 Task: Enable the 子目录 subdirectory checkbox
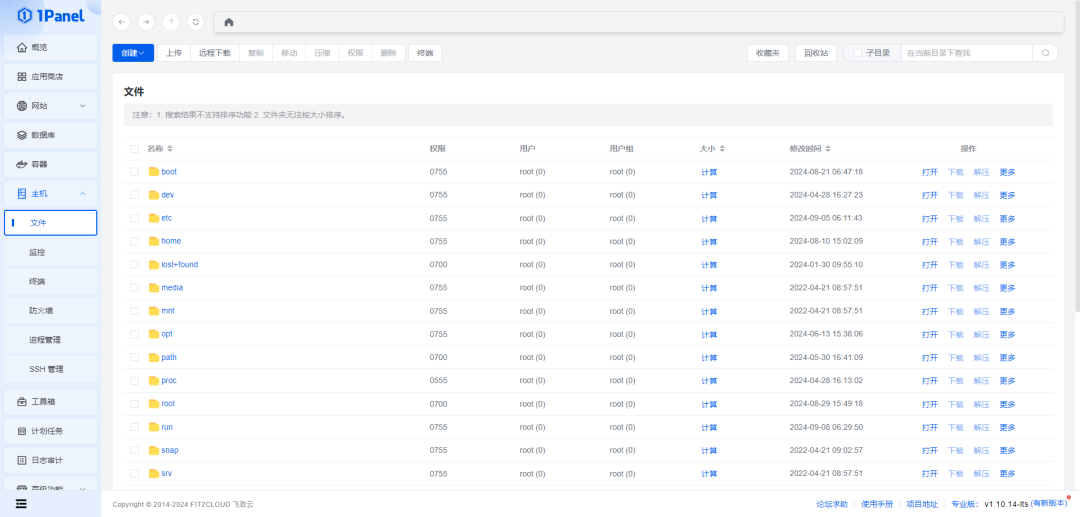pyautogui.click(x=857, y=53)
